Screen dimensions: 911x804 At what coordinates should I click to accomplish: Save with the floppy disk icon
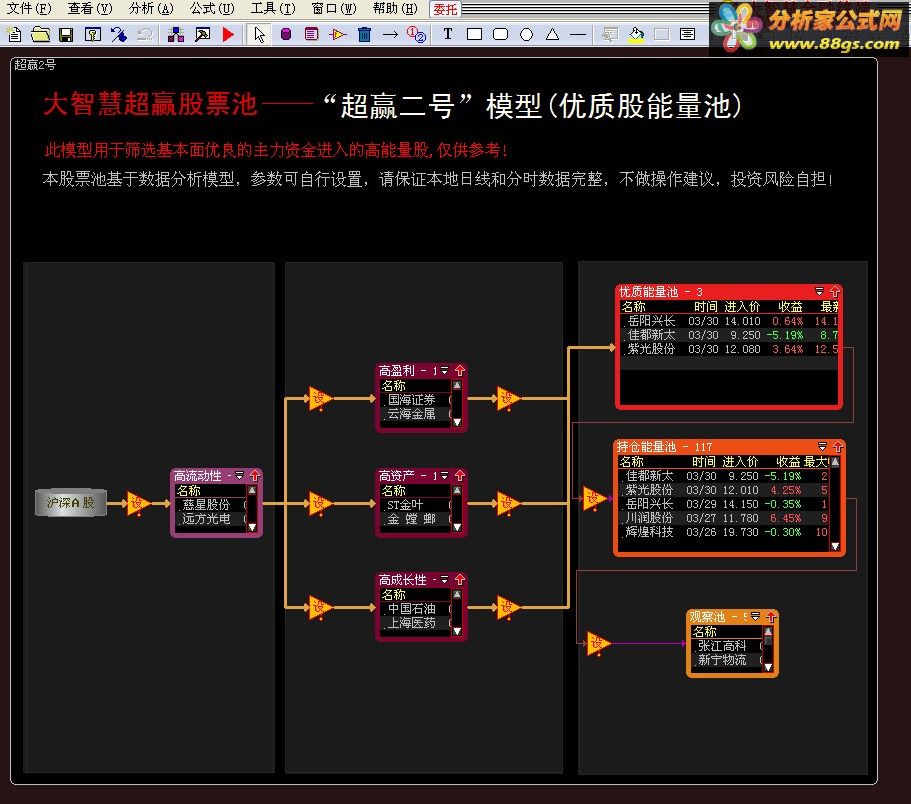[x=66, y=35]
